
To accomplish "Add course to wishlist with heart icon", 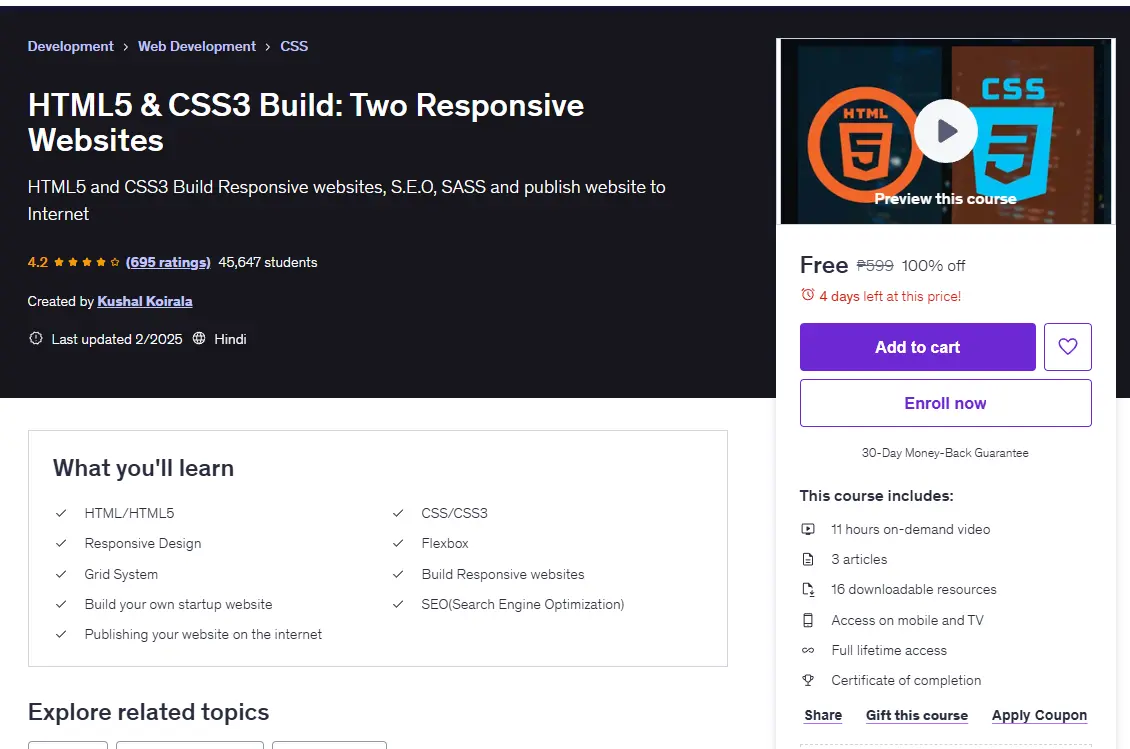I will pos(1067,347).
